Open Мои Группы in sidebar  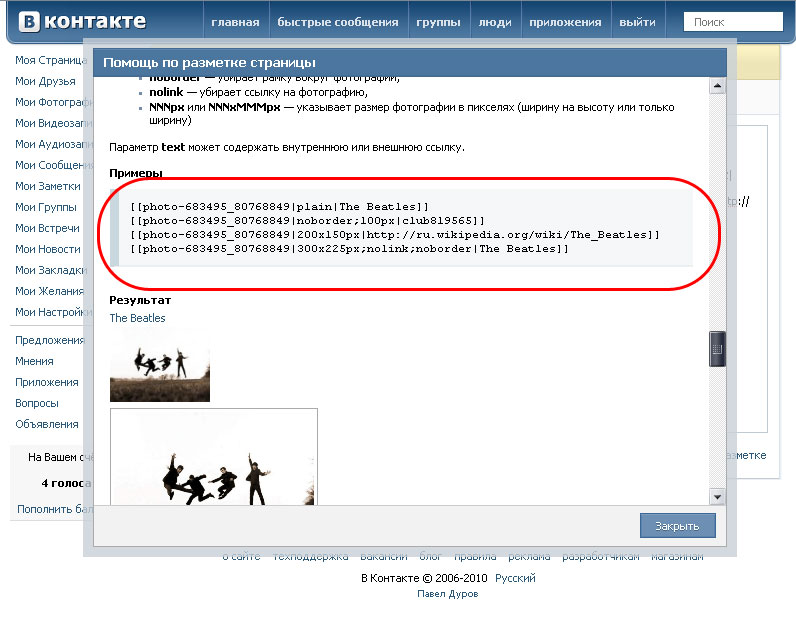pos(46,207)
